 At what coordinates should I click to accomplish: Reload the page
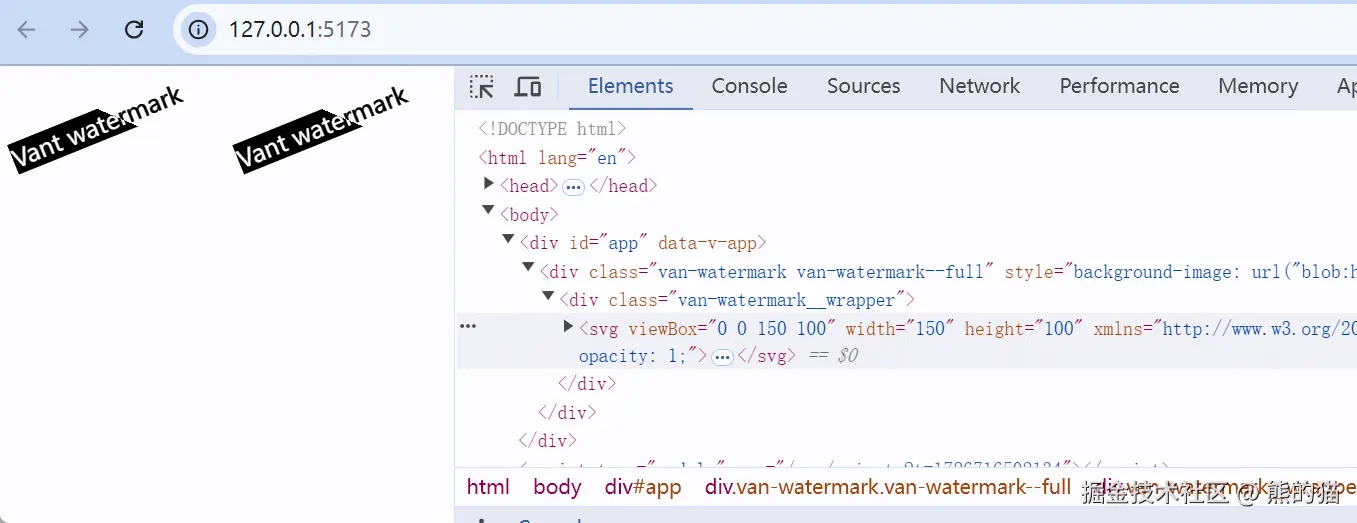(134, 30)
